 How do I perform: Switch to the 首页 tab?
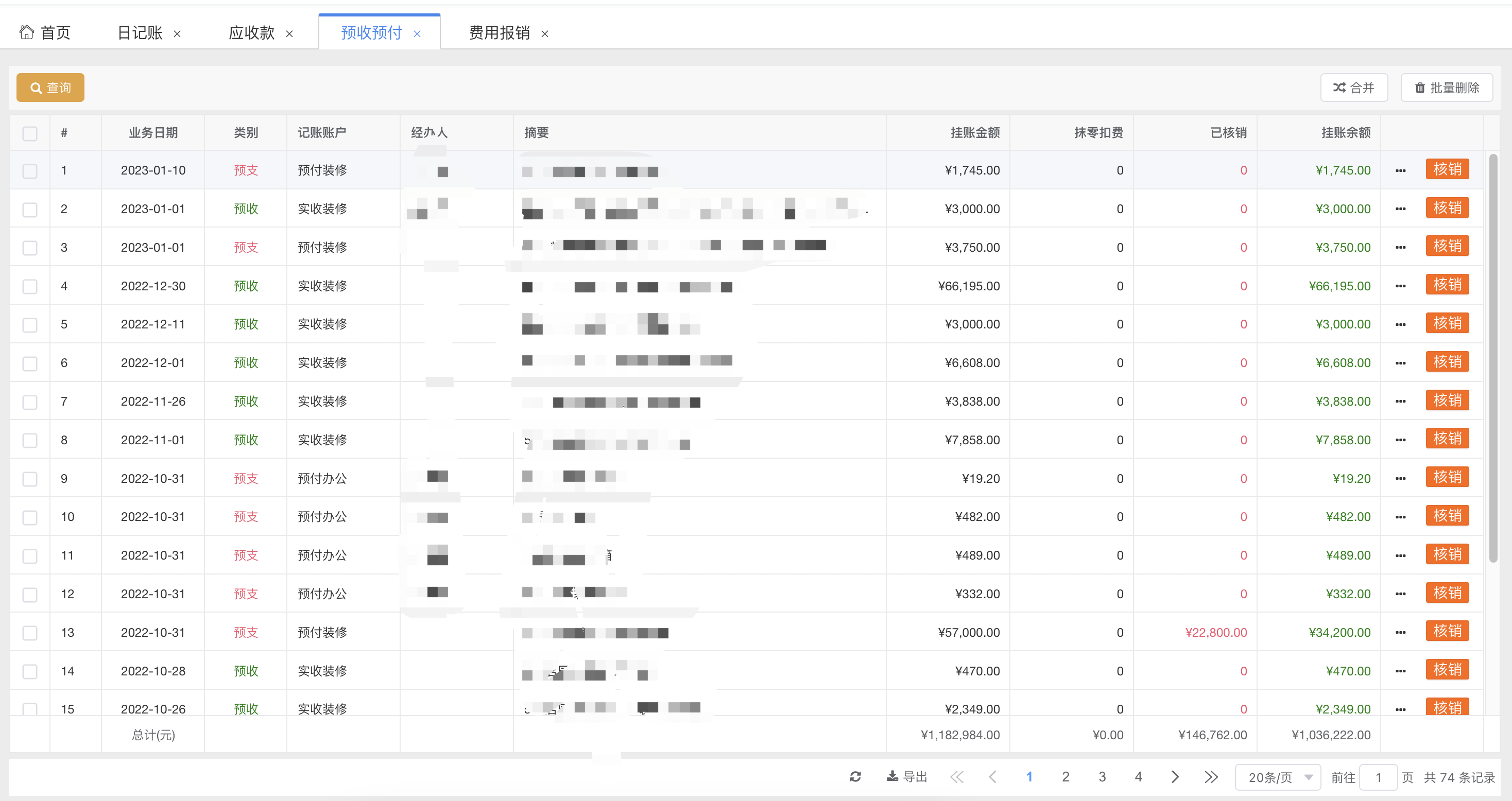click(x=45, y=32)
